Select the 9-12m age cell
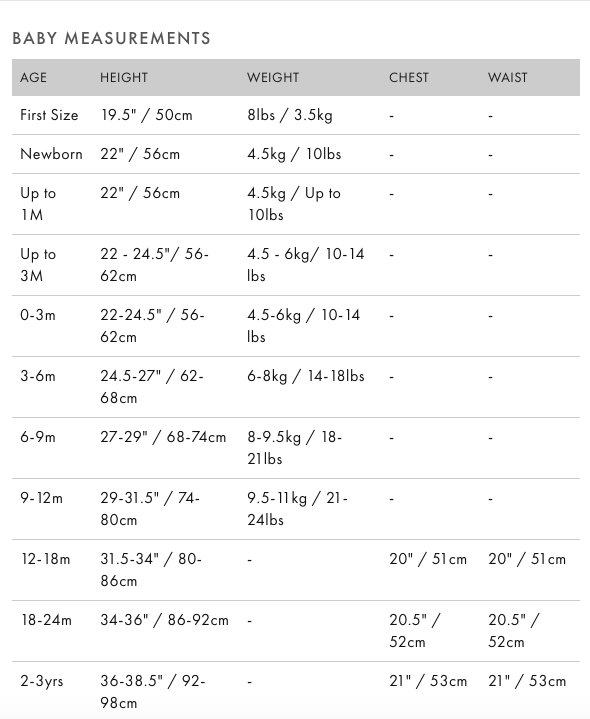The height and width of the screenshot is (719, 590). [41, 498]
